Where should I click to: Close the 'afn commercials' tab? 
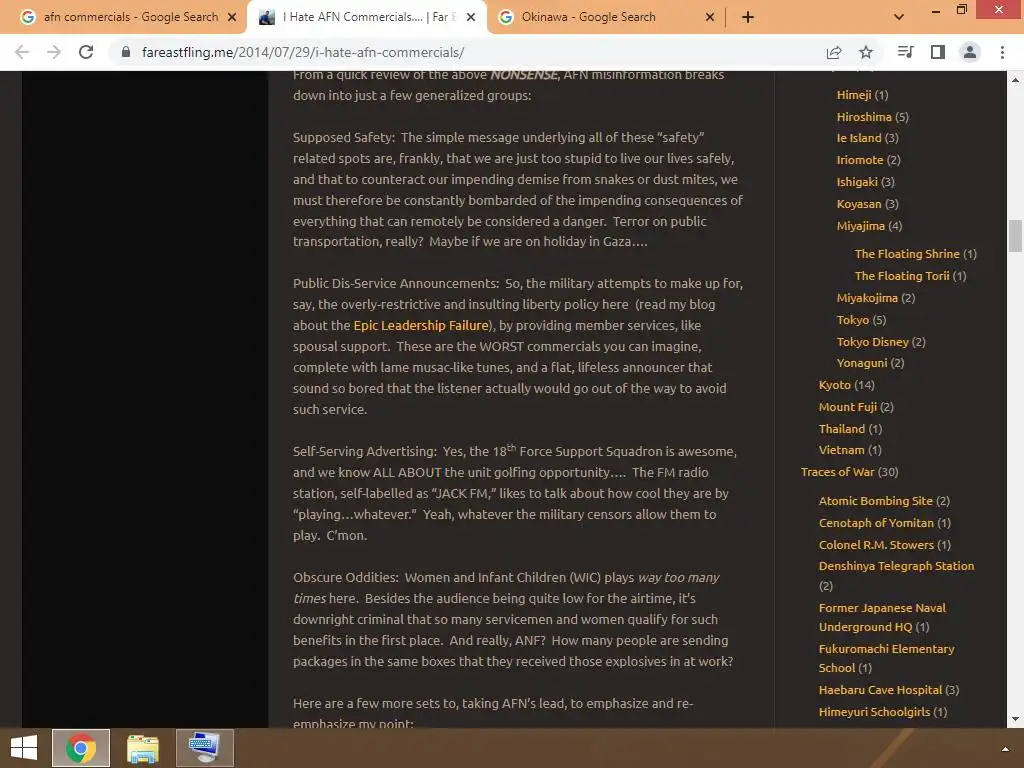point(232,17)
